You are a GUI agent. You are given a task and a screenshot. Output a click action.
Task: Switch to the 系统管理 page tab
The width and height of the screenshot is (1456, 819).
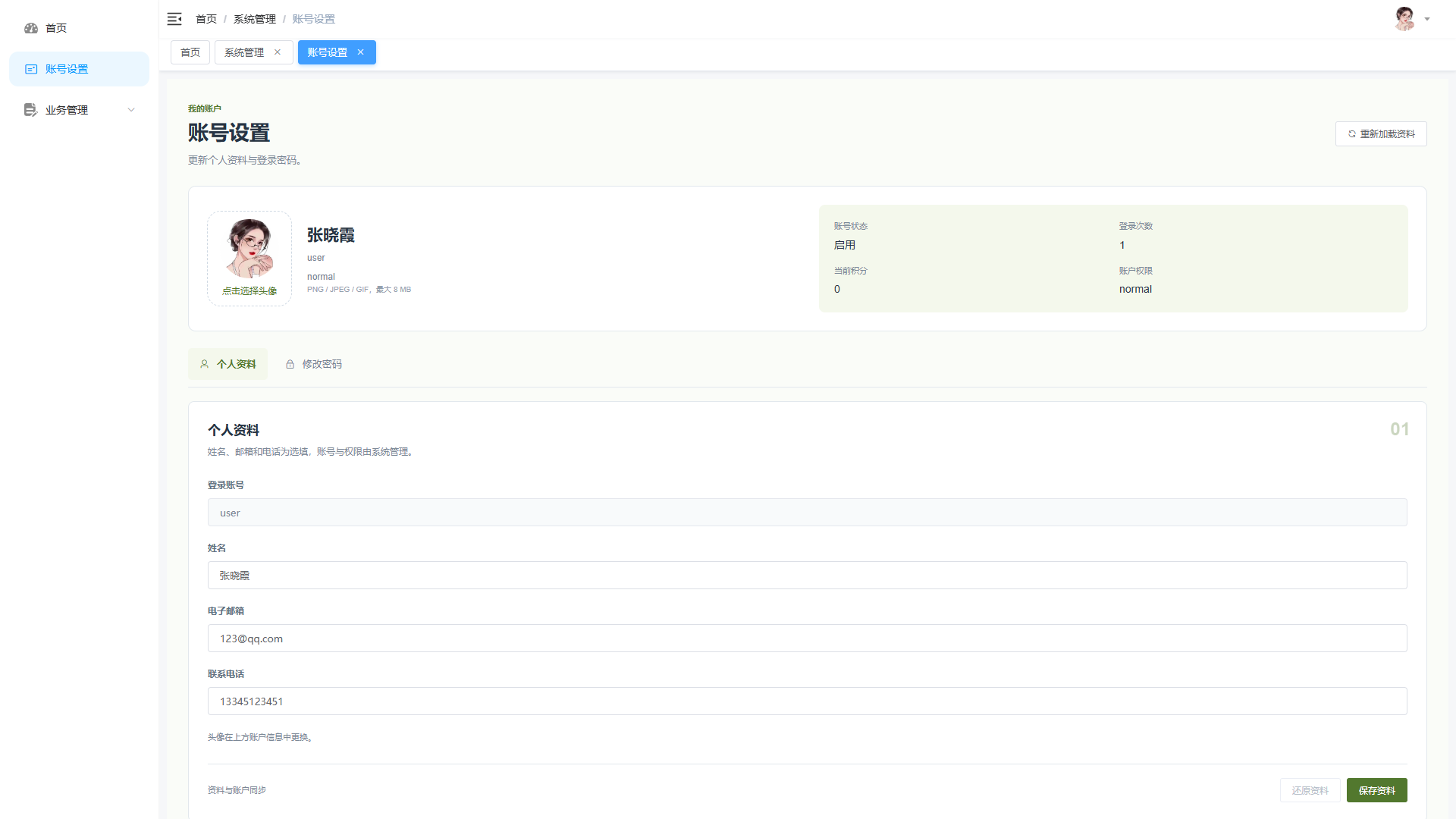pos(244,52)
